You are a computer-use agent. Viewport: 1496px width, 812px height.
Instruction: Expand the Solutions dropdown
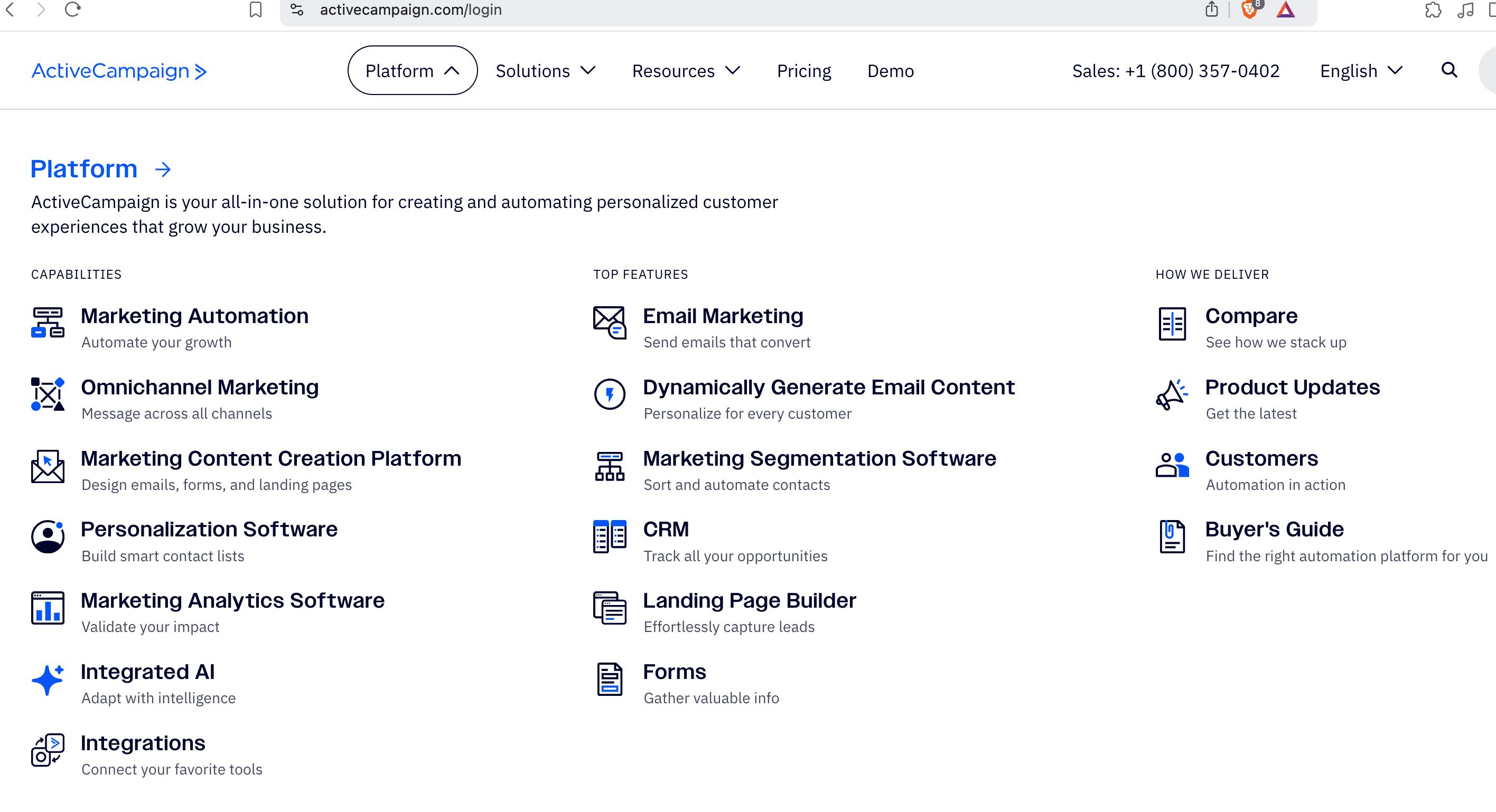tap(545, 70)
